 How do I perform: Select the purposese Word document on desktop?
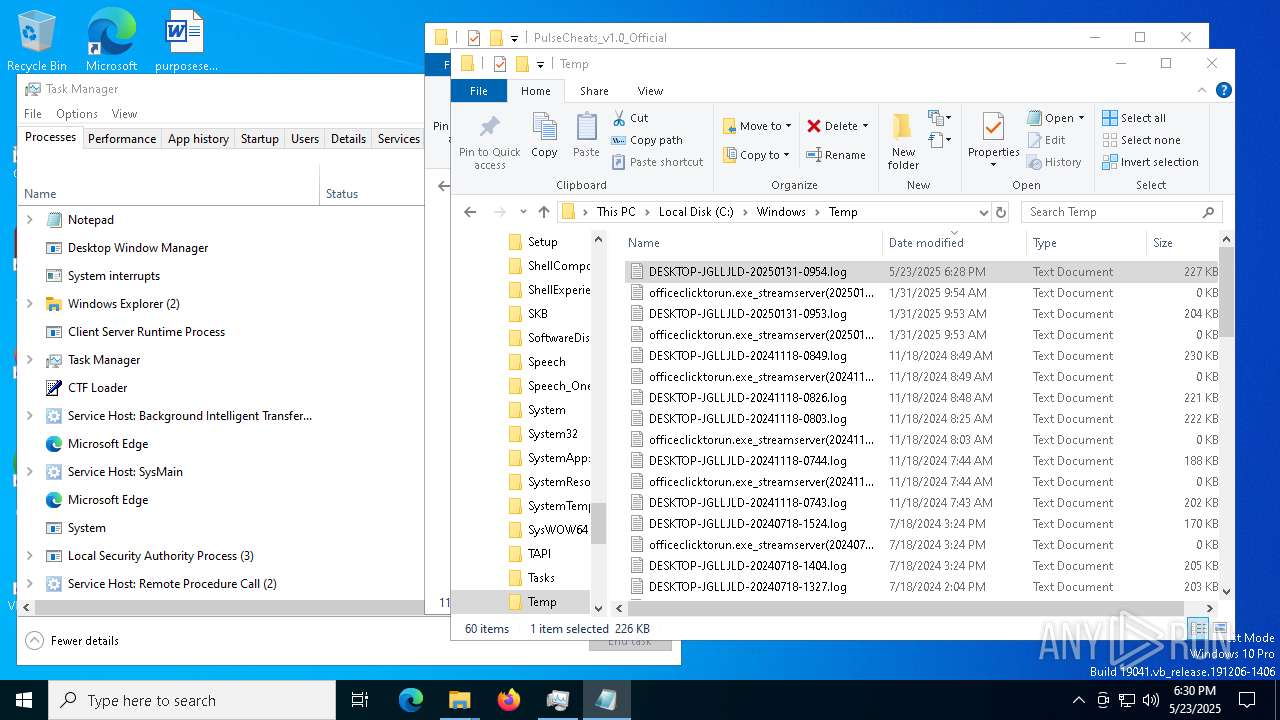coord(186,42)
